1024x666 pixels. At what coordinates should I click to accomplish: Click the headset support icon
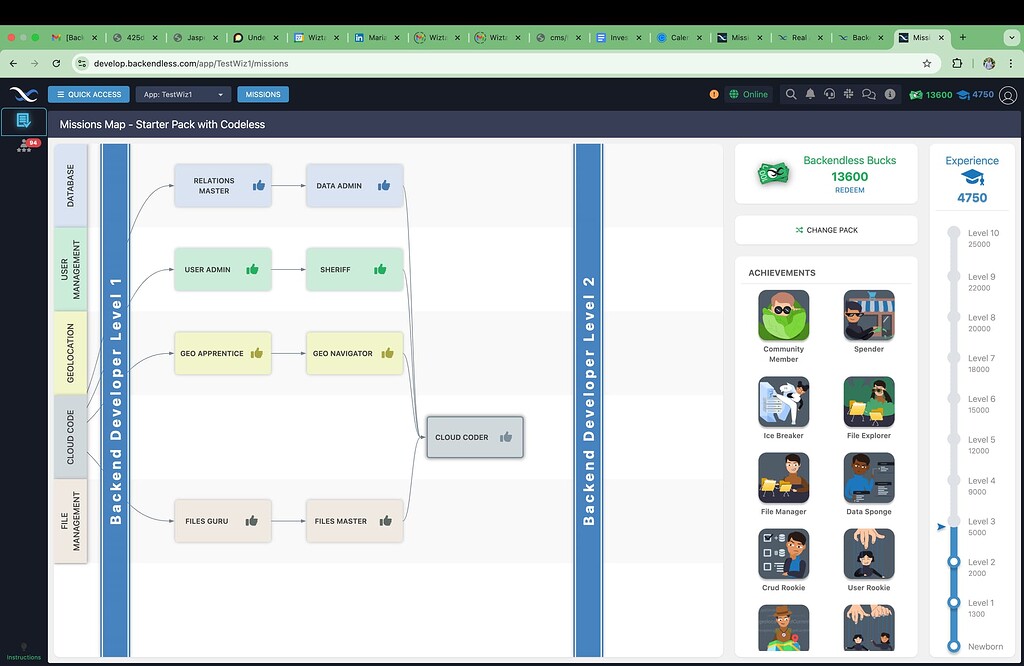click(829, 95)
